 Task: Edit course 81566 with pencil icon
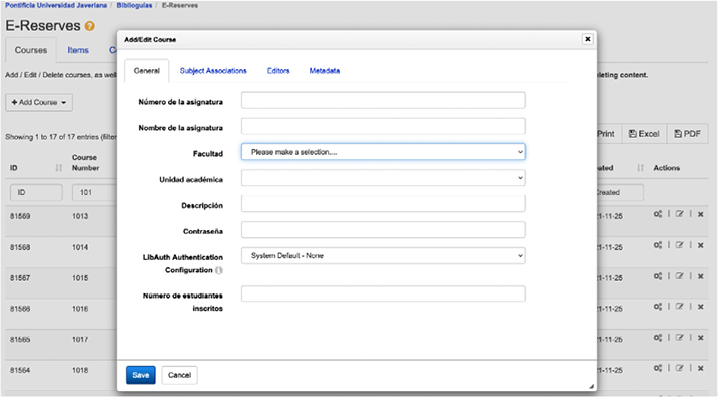pyautogui.click(x=680, y=307)
